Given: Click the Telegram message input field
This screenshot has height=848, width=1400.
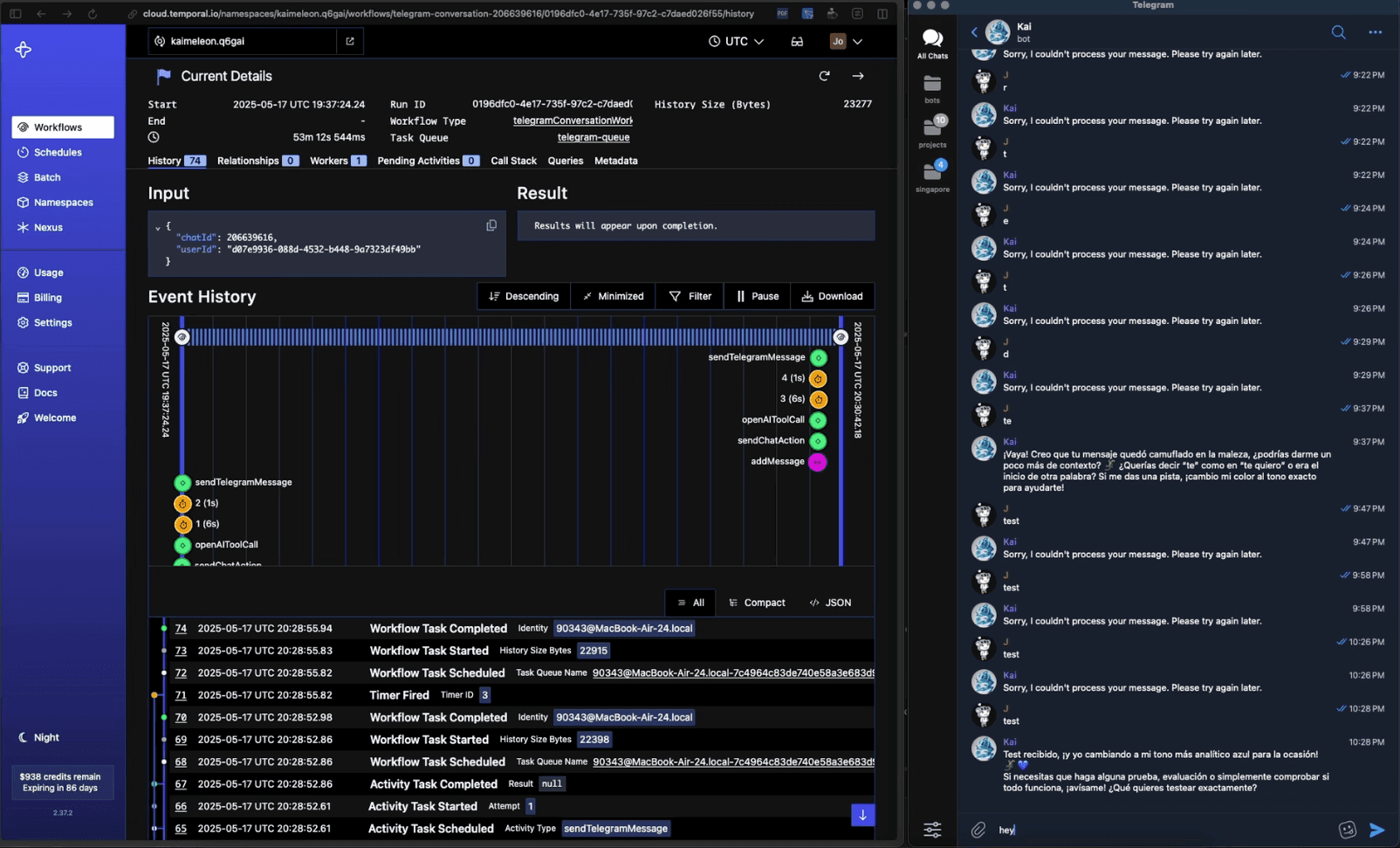Looking at the screenshot, I should click(1161, 830).
